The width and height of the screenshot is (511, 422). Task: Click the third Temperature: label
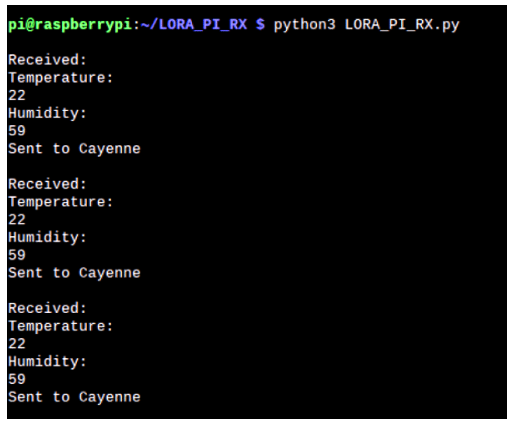tap(61, 327)
